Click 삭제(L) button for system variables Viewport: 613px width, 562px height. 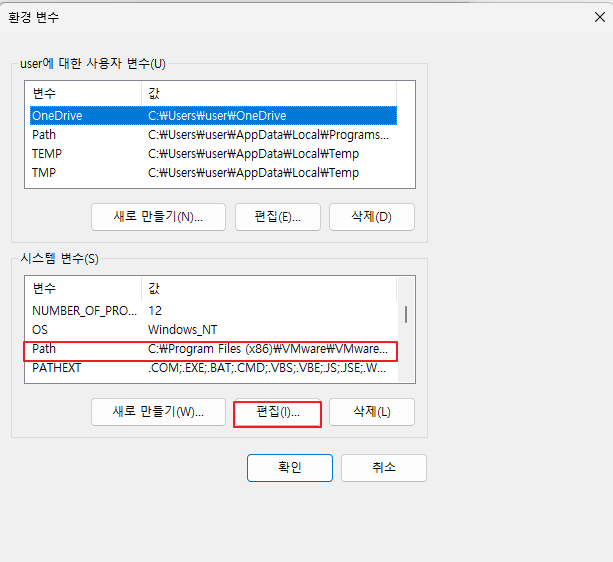372,412
